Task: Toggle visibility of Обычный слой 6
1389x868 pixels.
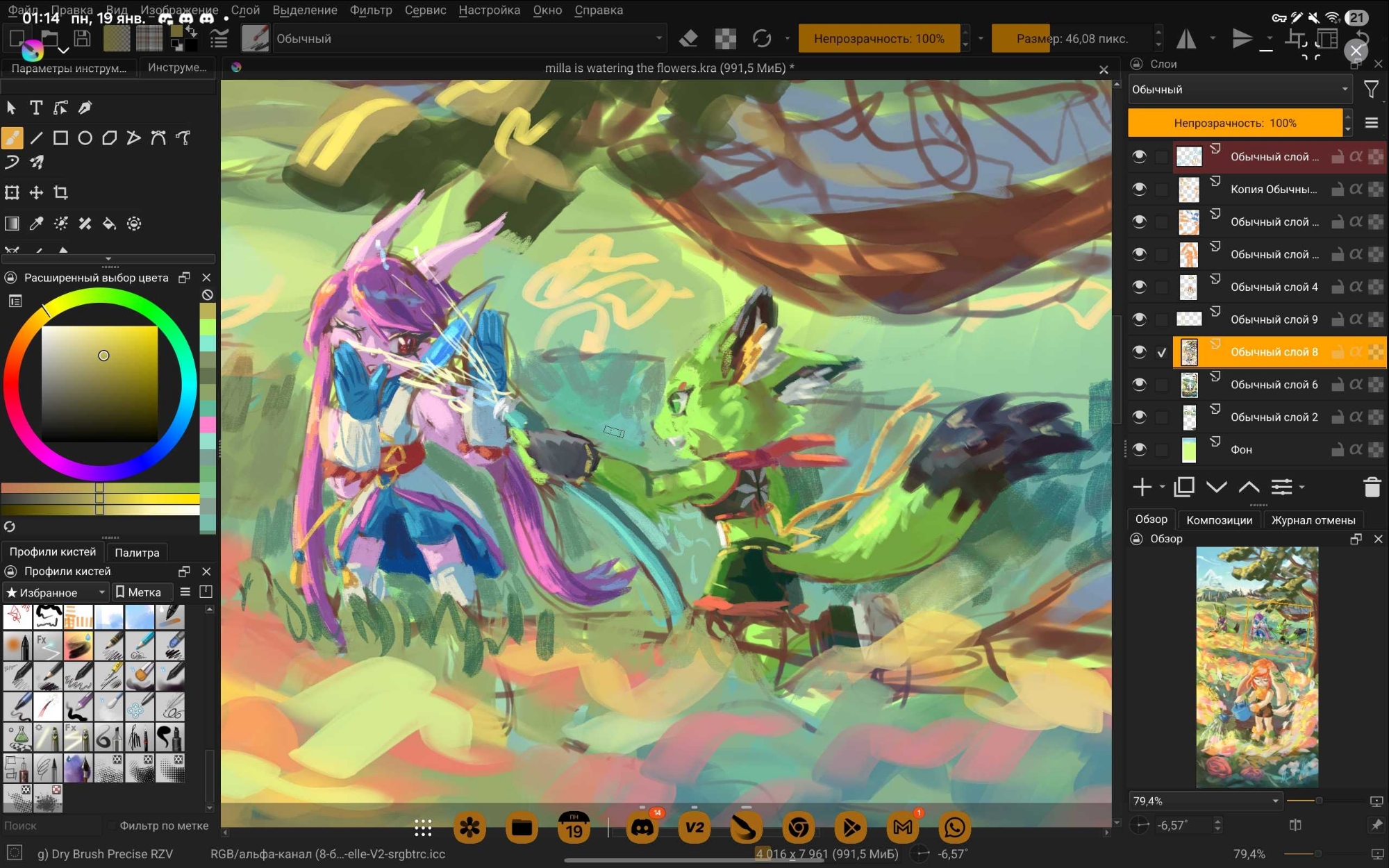Action: point(1139,385)
